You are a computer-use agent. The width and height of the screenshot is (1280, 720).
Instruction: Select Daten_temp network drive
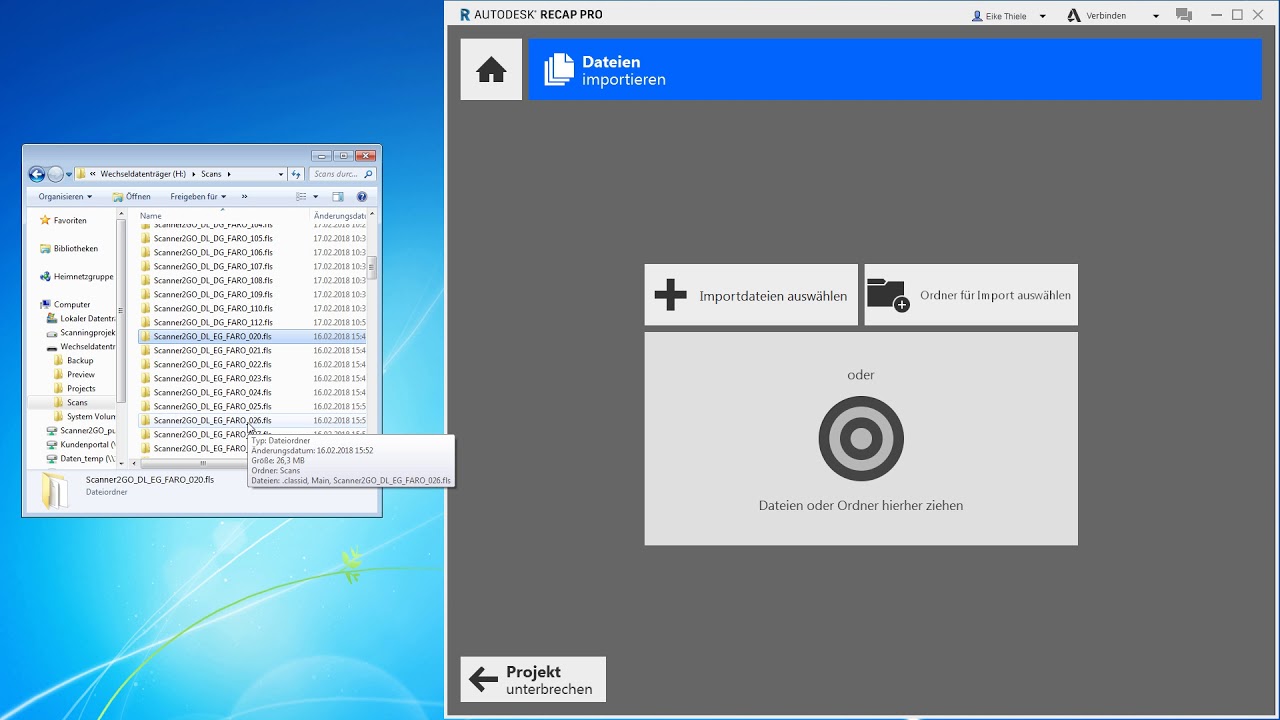click(81, 458)
